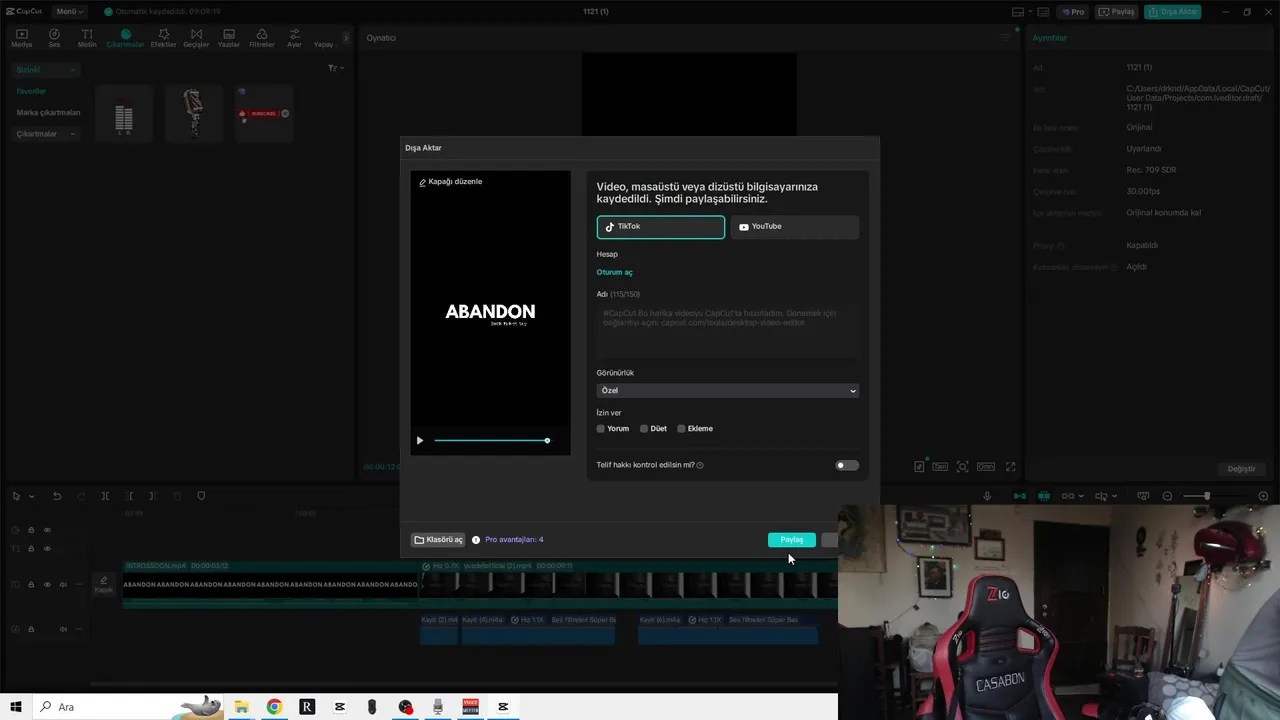This screenshot has width=1280, height=720.
Task: Click the Oturum aç login link
Action: (614, 272)
